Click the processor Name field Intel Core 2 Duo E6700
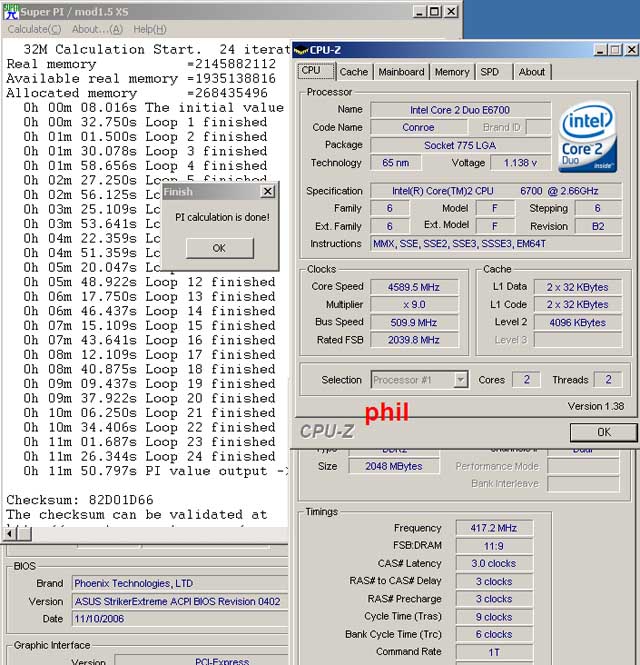The width and height of the screenshot is (640, 665). pyautogui.click(x=460, y=110)
